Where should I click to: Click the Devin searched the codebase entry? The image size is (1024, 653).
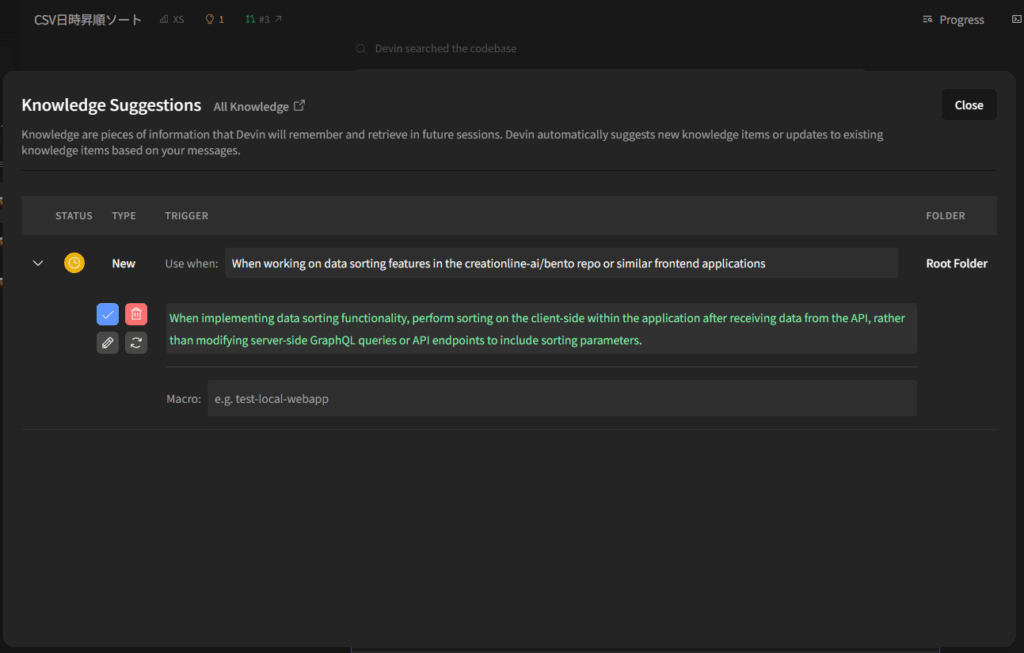[x=445, y=48]
